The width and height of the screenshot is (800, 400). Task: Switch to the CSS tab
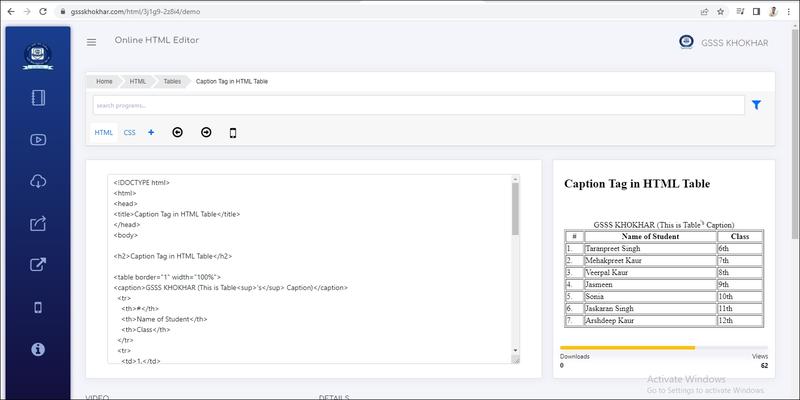[x=130, y=132]
